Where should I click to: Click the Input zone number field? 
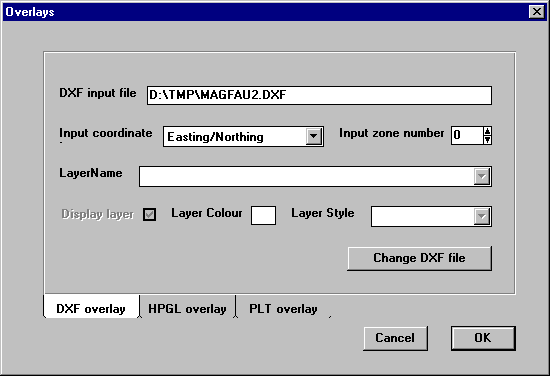point(467,135)
